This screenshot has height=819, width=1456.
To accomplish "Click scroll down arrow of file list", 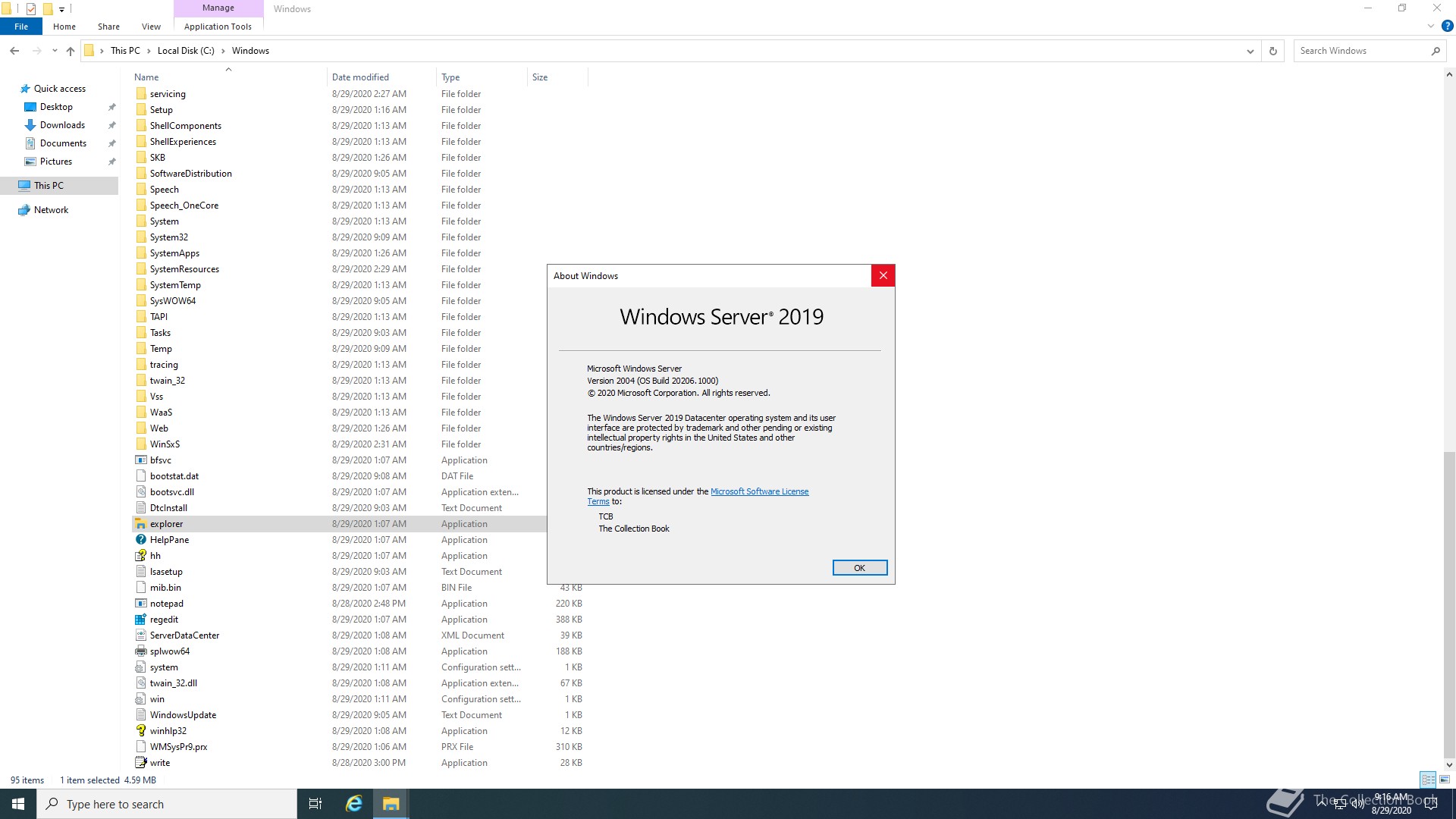I will (x=1449, y=764).
